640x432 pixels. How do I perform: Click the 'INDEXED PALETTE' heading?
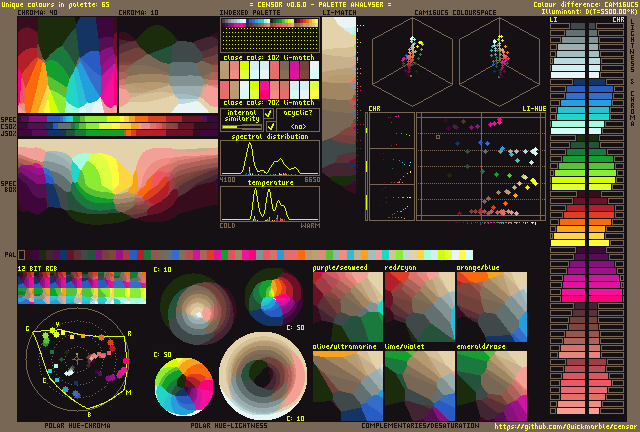point(250,13)
